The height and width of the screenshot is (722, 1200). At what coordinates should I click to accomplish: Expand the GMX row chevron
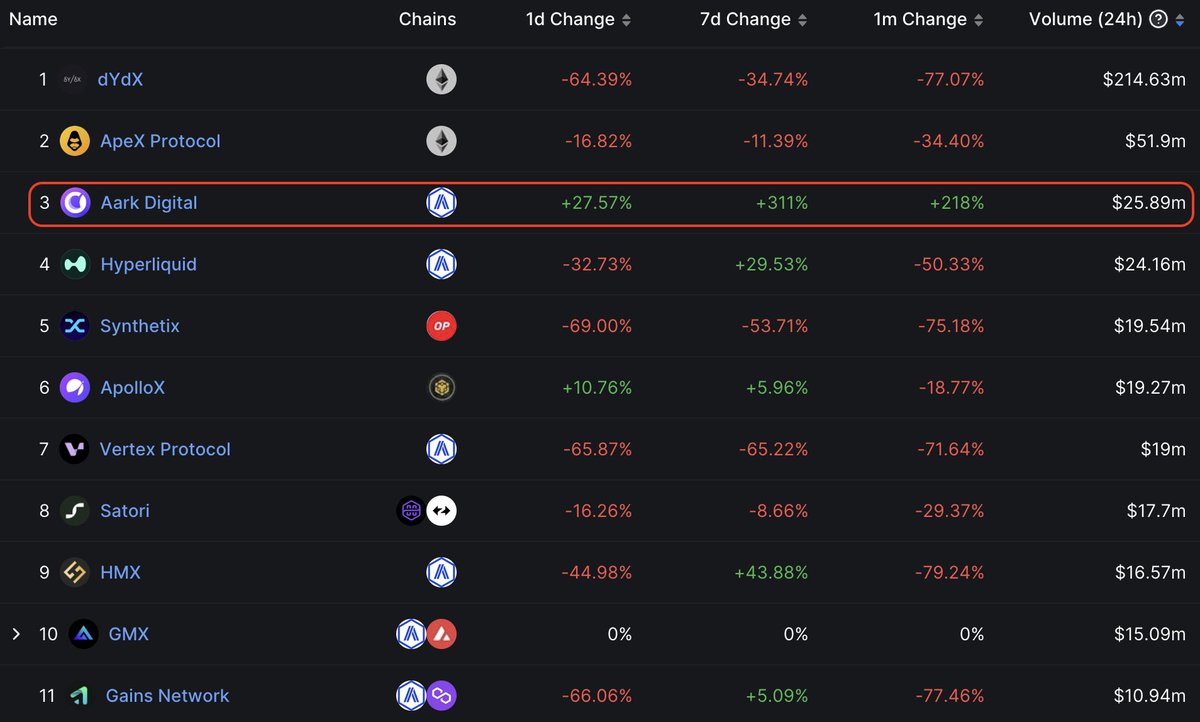18,633
